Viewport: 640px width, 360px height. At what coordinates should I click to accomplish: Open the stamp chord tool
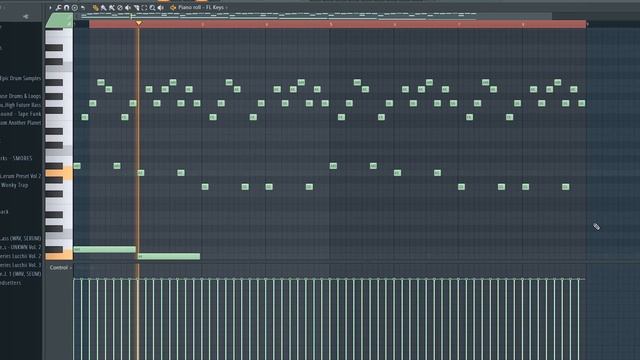[75, 7]
